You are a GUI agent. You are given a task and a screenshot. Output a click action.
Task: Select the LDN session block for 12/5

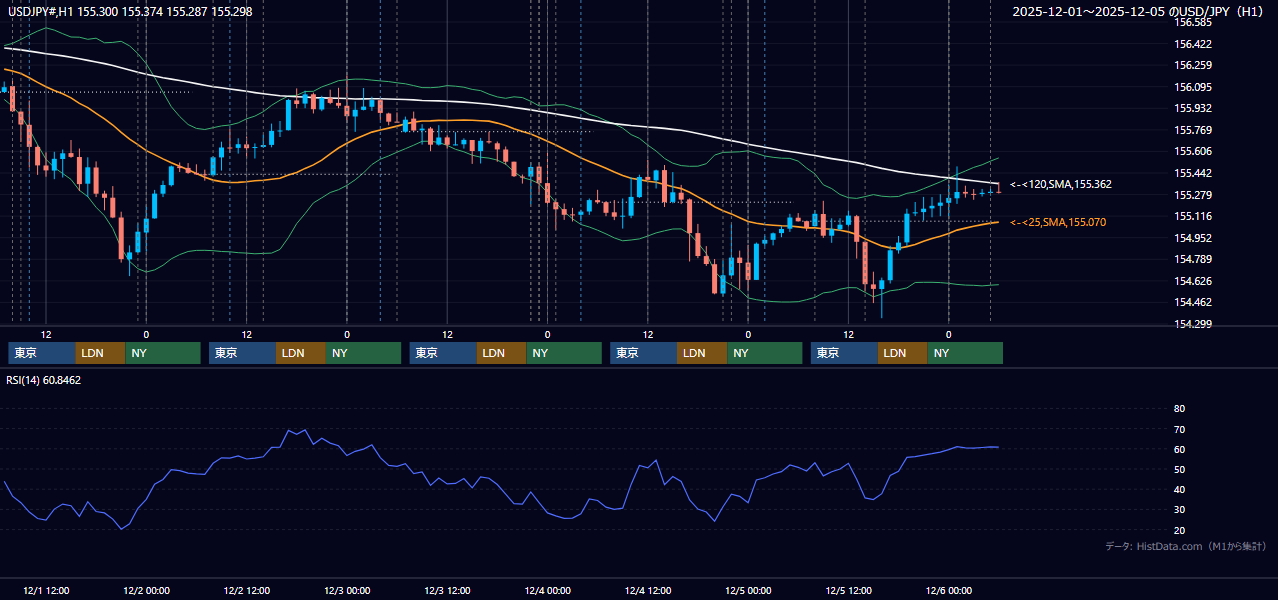point(903,353)
